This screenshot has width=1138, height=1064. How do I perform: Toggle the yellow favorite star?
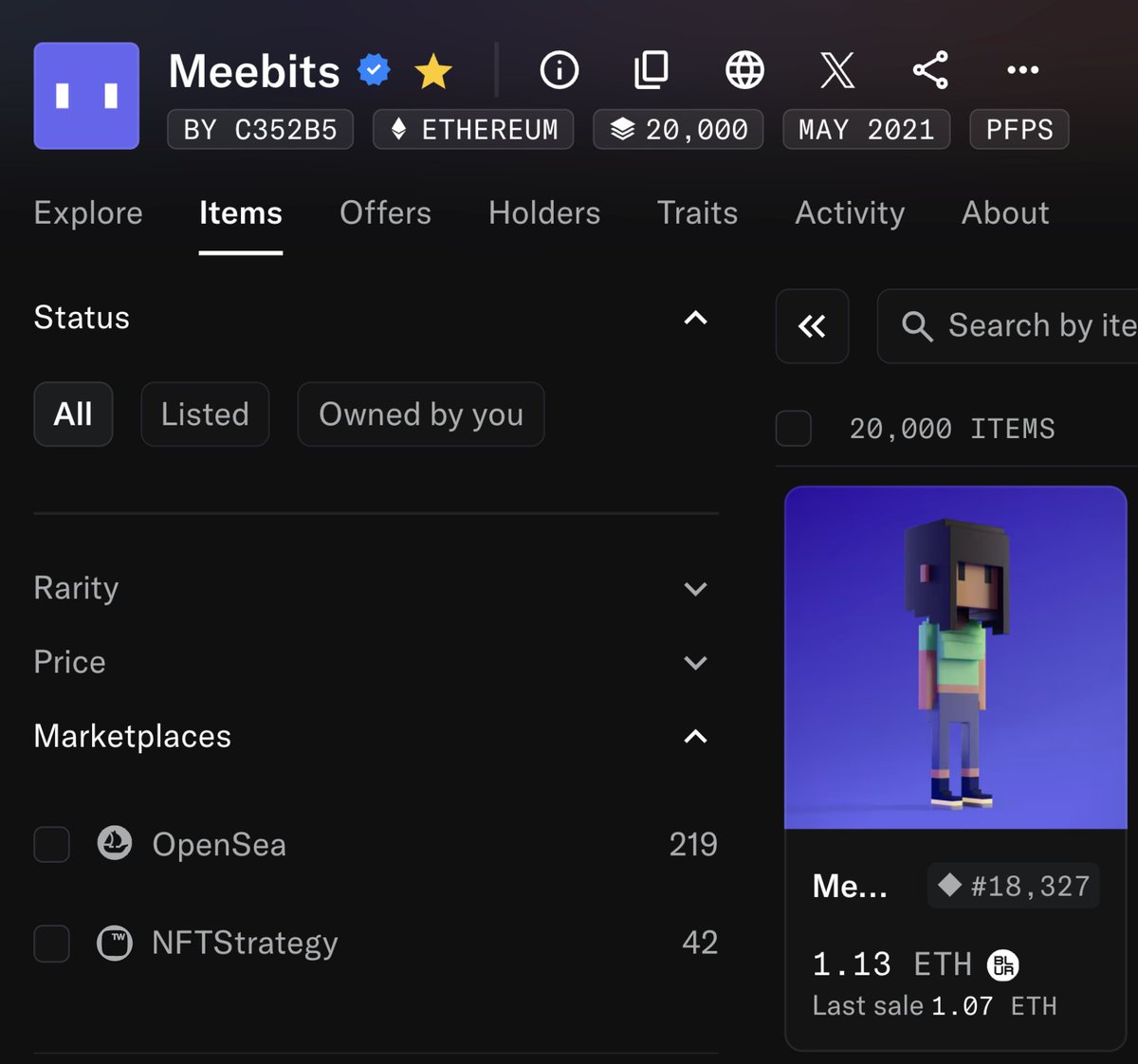tap(433, 71)
